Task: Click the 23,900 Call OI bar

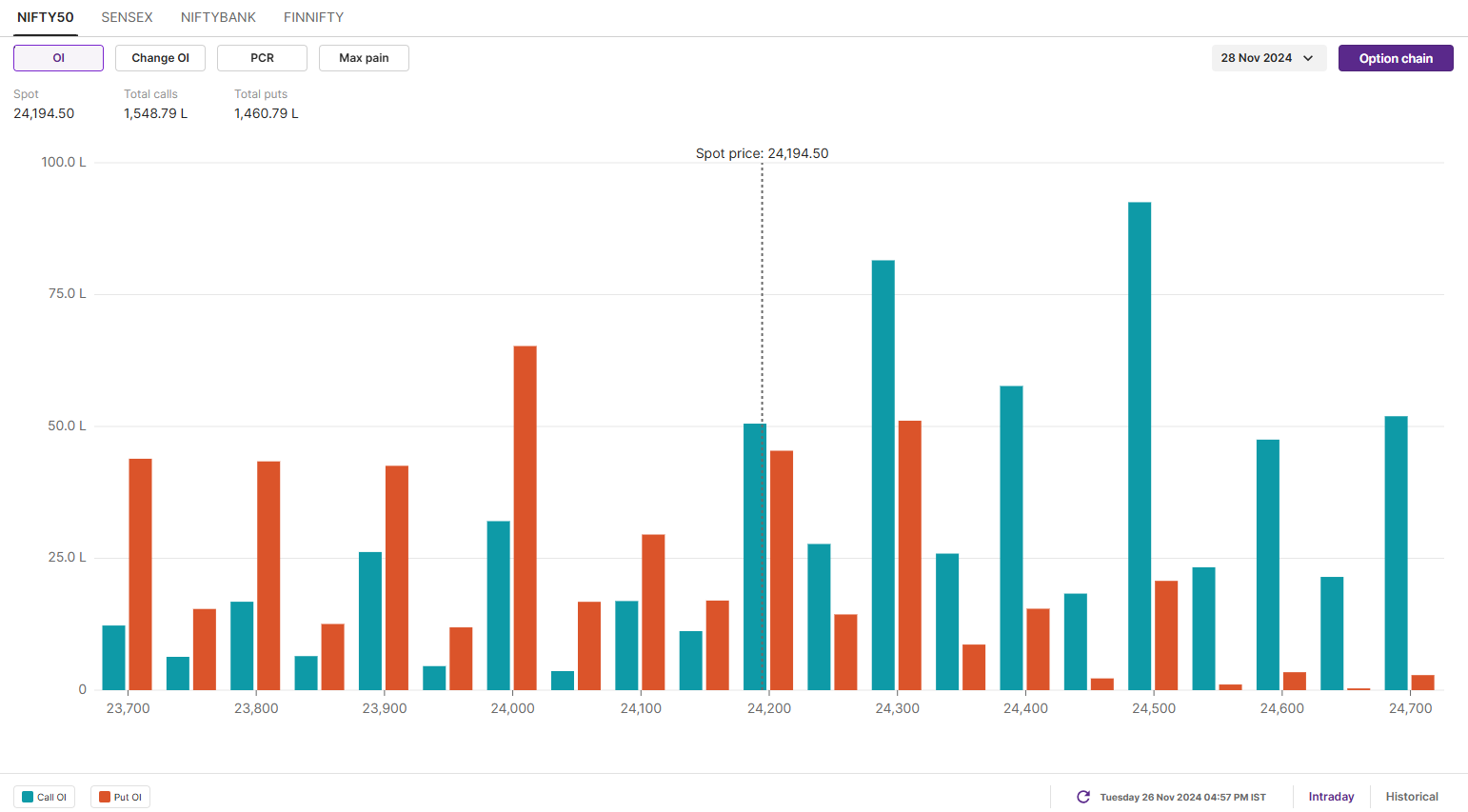Action: click(x=370, y=621)
